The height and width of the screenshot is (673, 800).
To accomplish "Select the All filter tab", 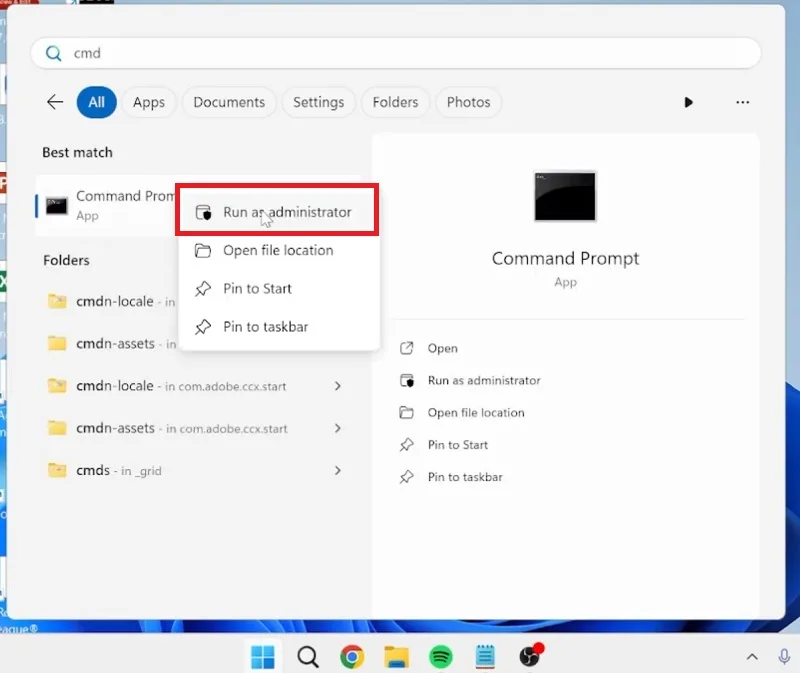I will point(96,102).
